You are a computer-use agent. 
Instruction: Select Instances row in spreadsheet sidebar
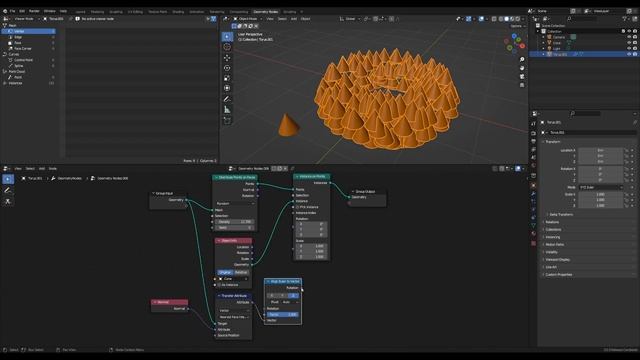click(x=29, y=83)
